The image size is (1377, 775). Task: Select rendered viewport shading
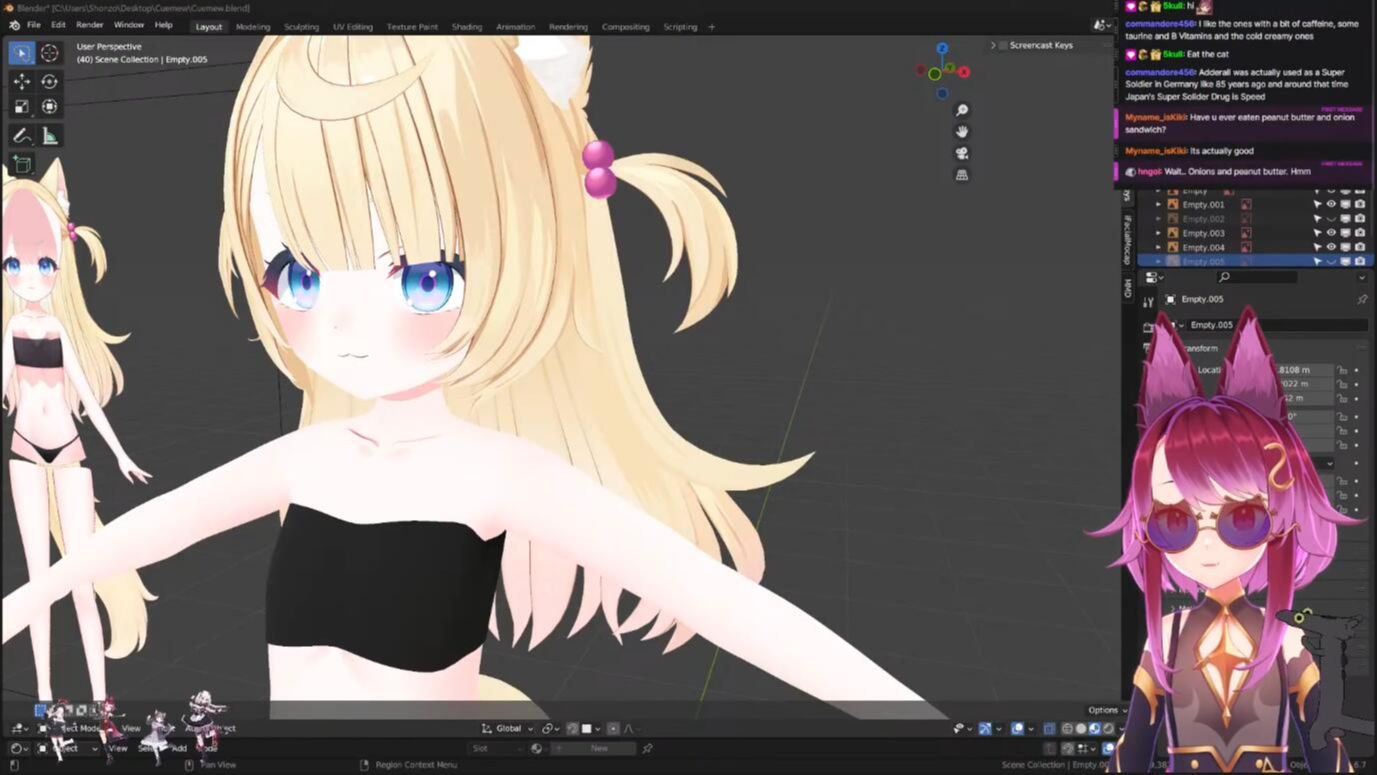coord(1107,729)
